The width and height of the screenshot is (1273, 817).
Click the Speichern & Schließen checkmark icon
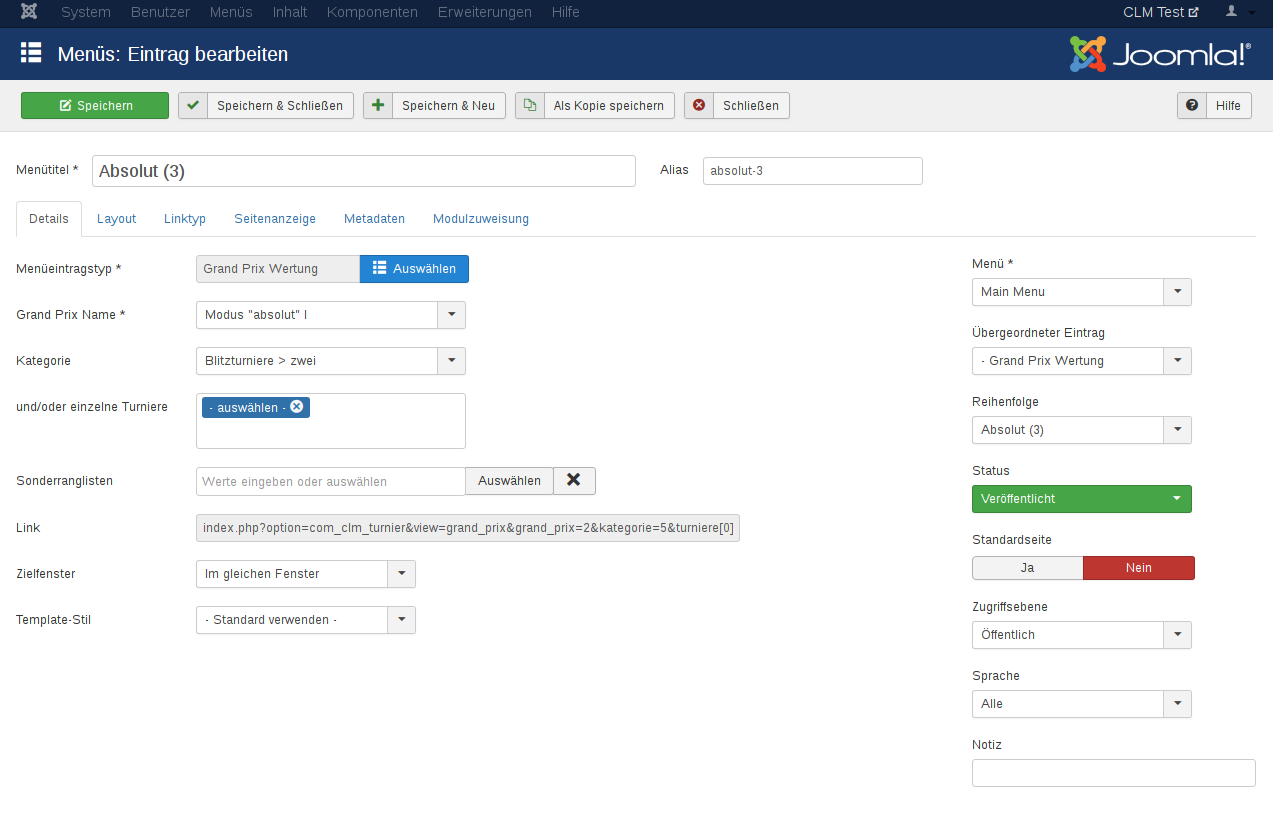(x=193, y=105)
